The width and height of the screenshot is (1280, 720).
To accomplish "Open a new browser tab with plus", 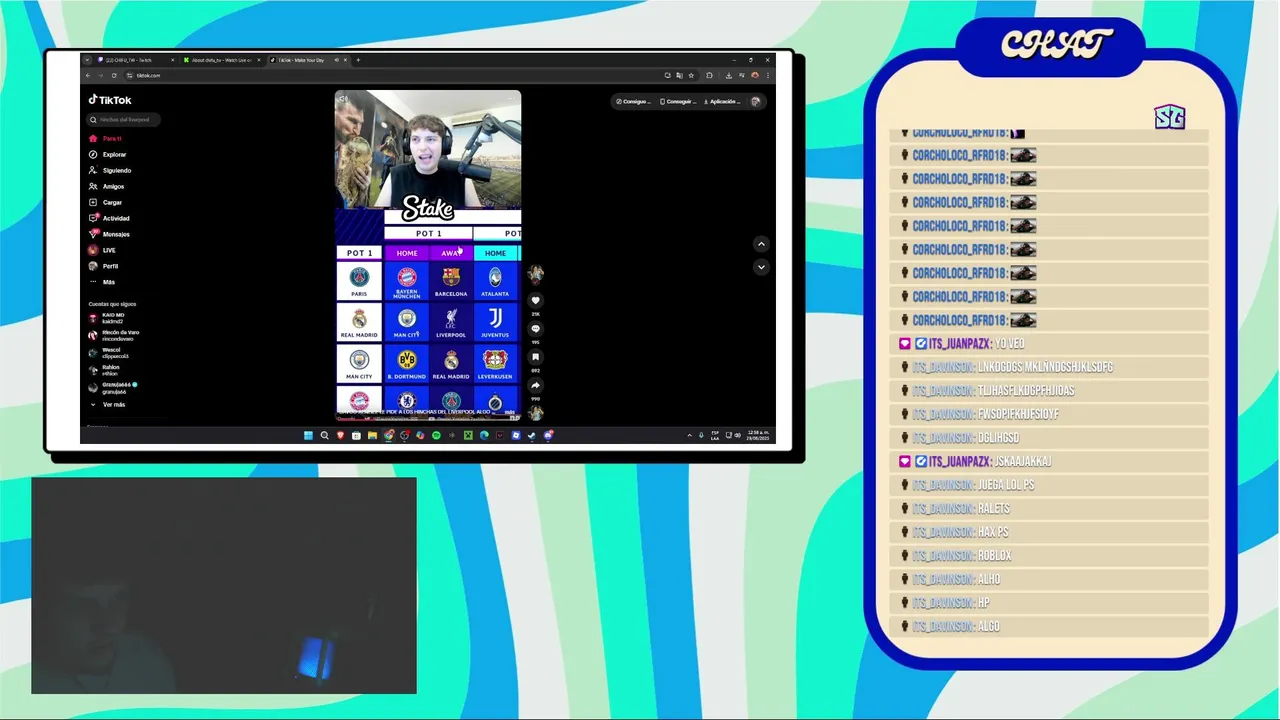I will 358,60.
